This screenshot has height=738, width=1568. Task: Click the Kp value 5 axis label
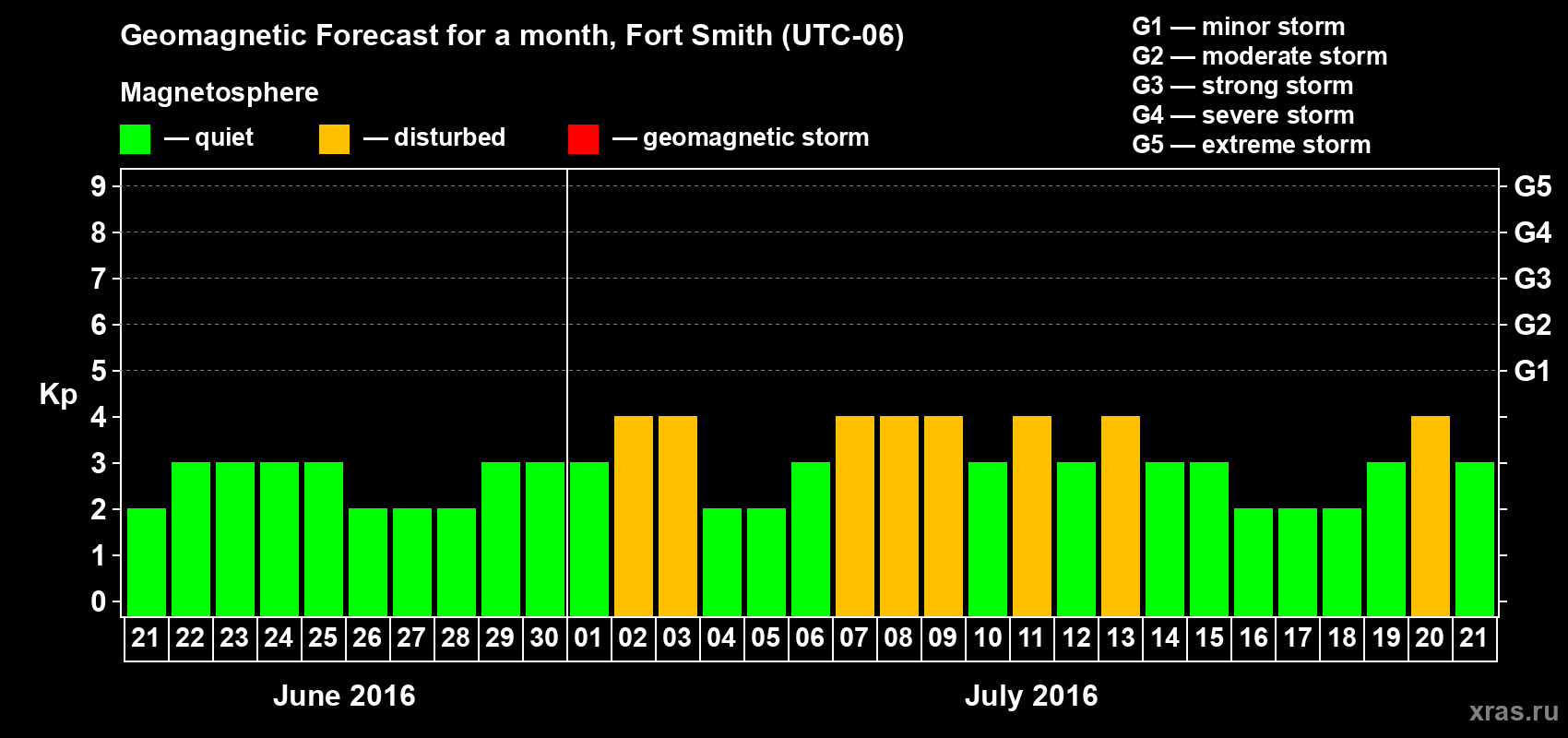(x=98, y=371)
